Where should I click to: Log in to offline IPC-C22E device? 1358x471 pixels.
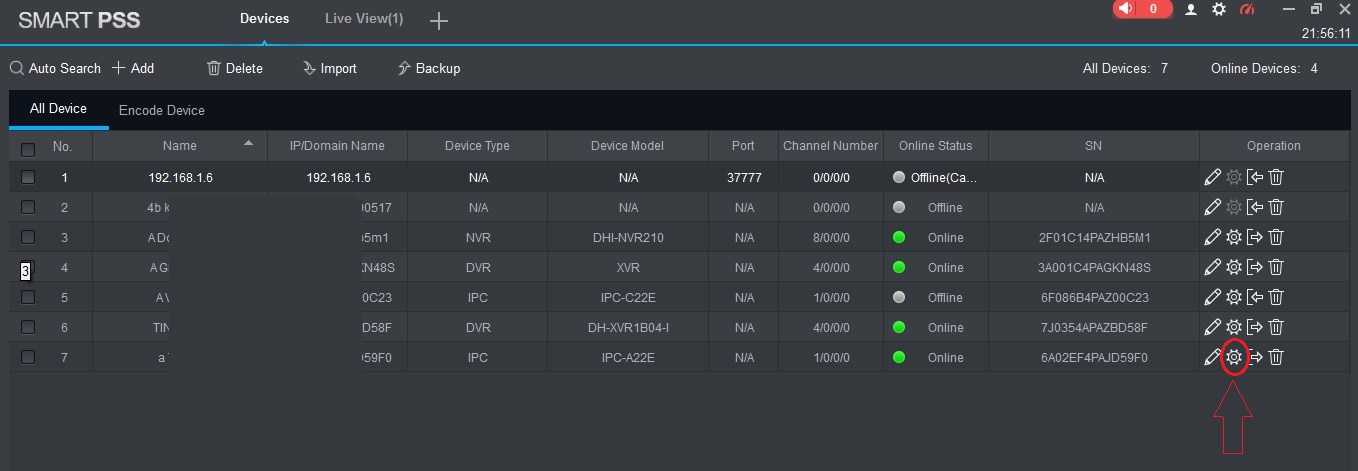point(1255,297)
